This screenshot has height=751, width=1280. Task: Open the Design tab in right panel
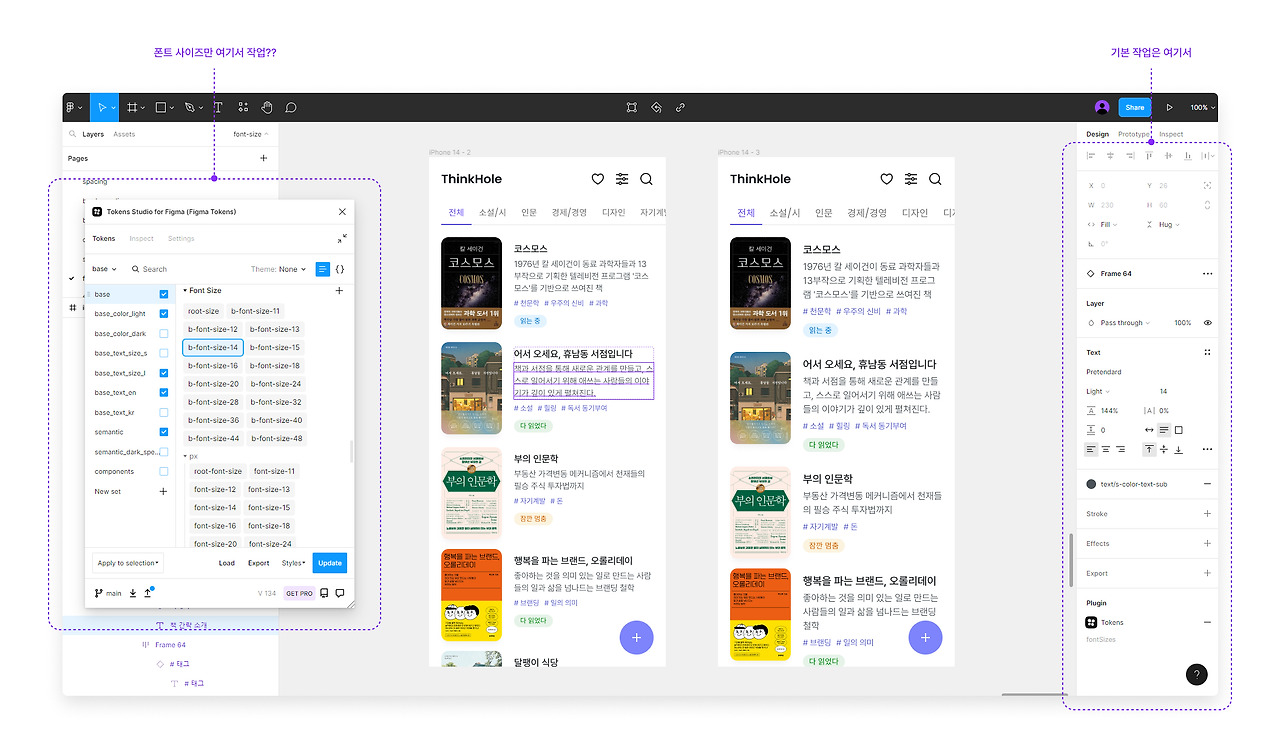click(1097, 134)
